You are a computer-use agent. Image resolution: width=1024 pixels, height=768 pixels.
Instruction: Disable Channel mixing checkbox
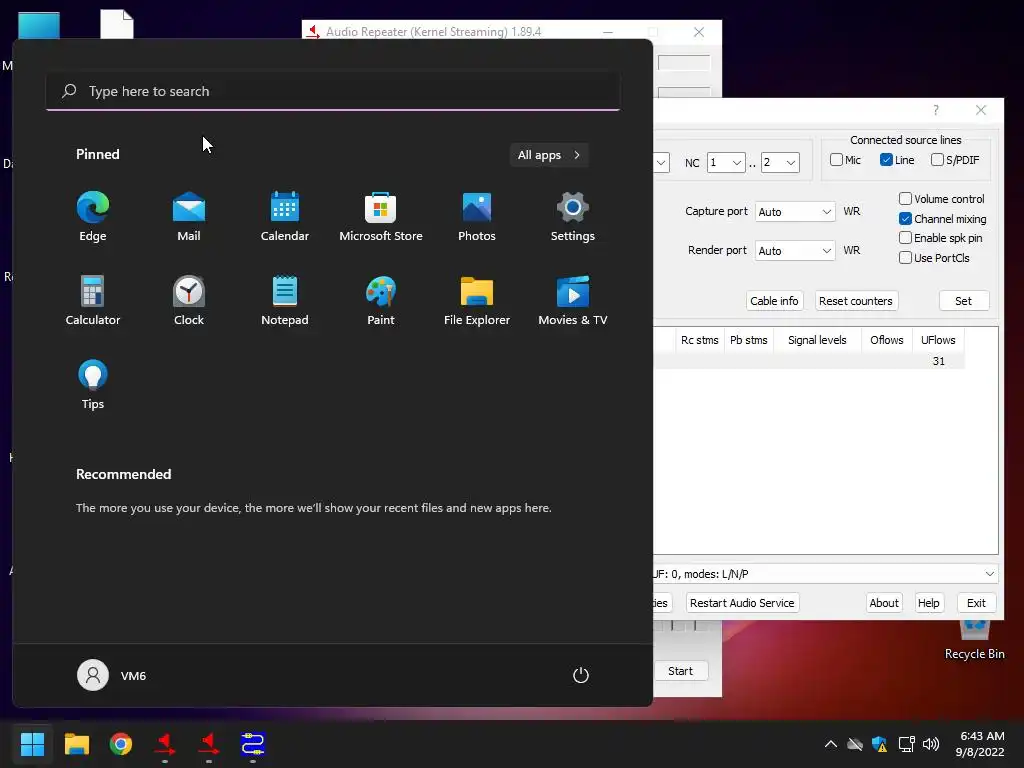905,219
